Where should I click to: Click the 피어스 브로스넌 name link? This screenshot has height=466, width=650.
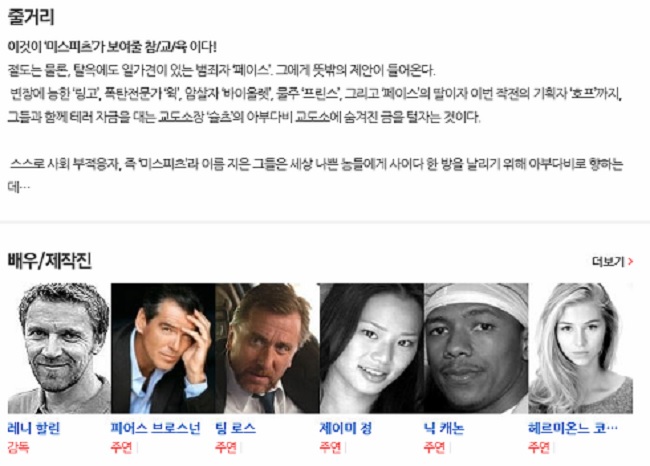(x=155, y=428)
